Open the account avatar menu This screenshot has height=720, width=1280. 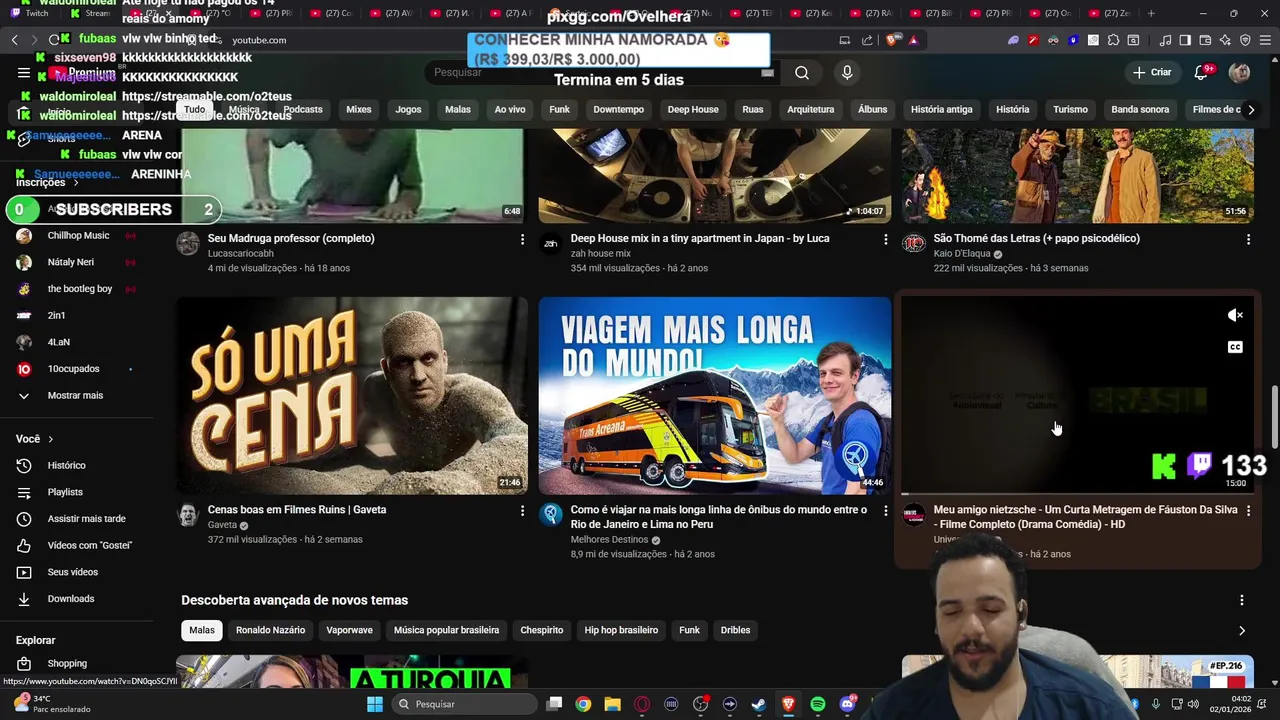click(1239, 72)
